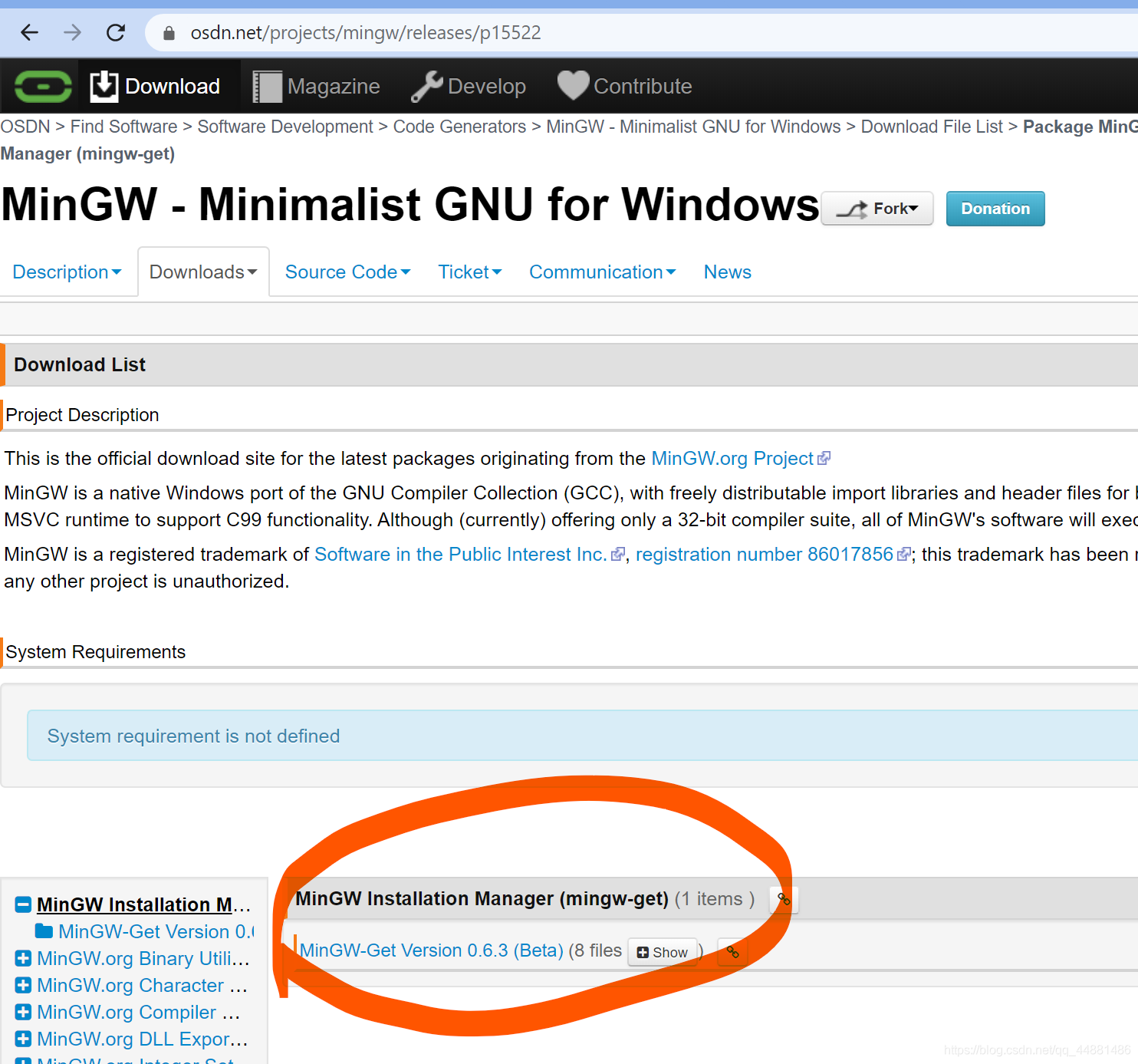Expand the MinGW.org Binary Utilities node
The height and width of the screenshot is (1064, 1138).
(x=23, y=958)
